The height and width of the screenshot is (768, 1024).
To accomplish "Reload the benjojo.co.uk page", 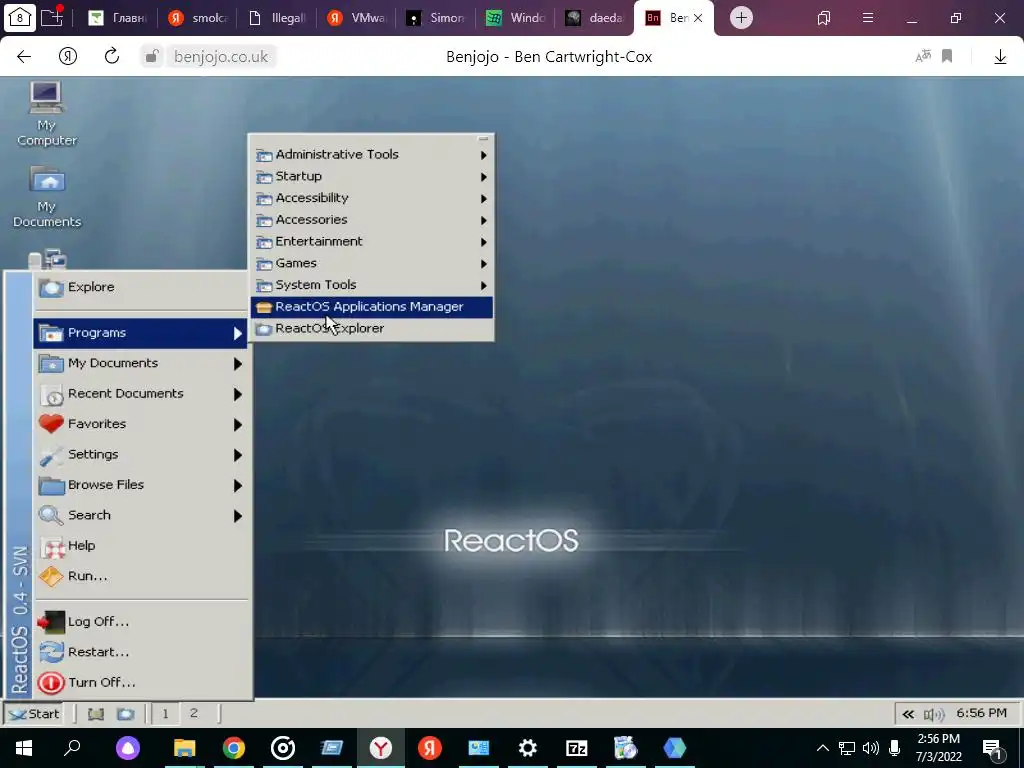I will [112, 56].
